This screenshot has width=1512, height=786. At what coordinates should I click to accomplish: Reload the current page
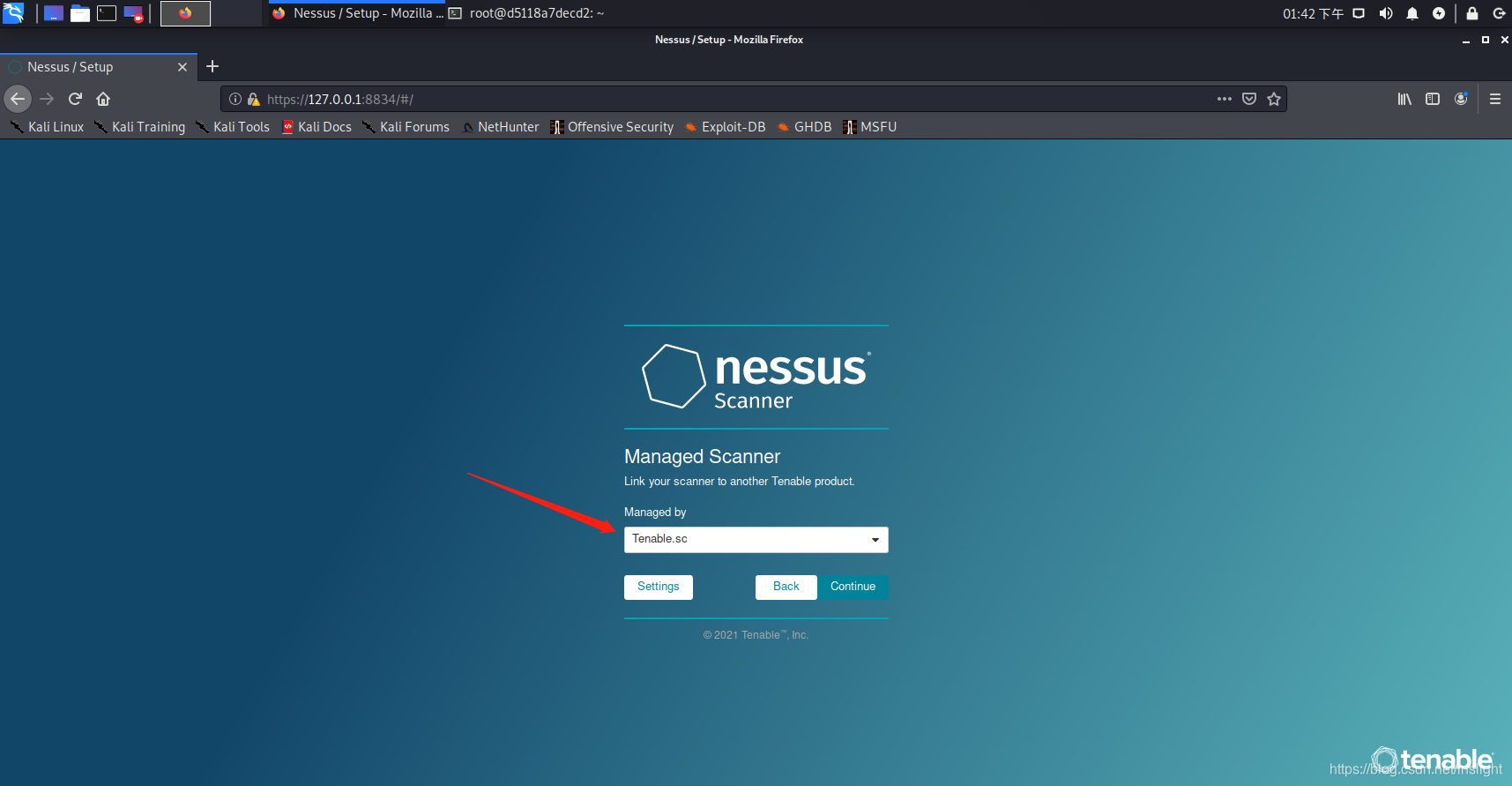75,99
